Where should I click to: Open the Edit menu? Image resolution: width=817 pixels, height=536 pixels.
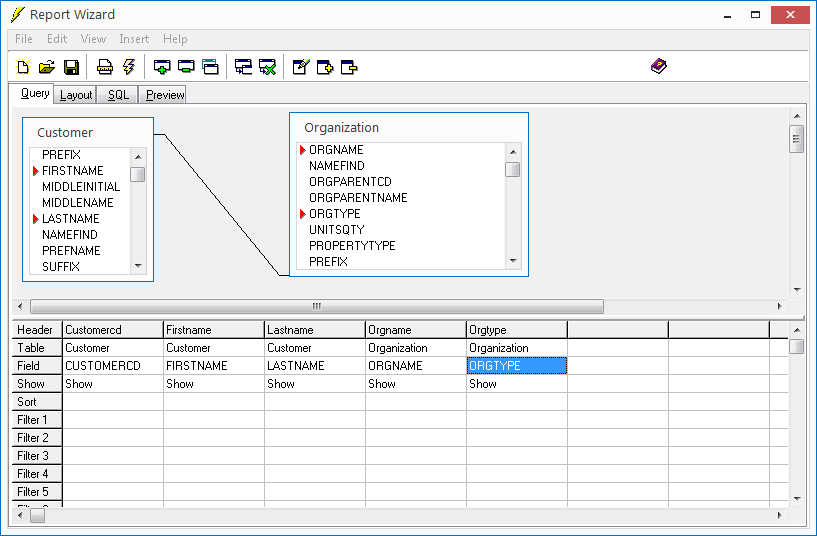tap(57, 39)
